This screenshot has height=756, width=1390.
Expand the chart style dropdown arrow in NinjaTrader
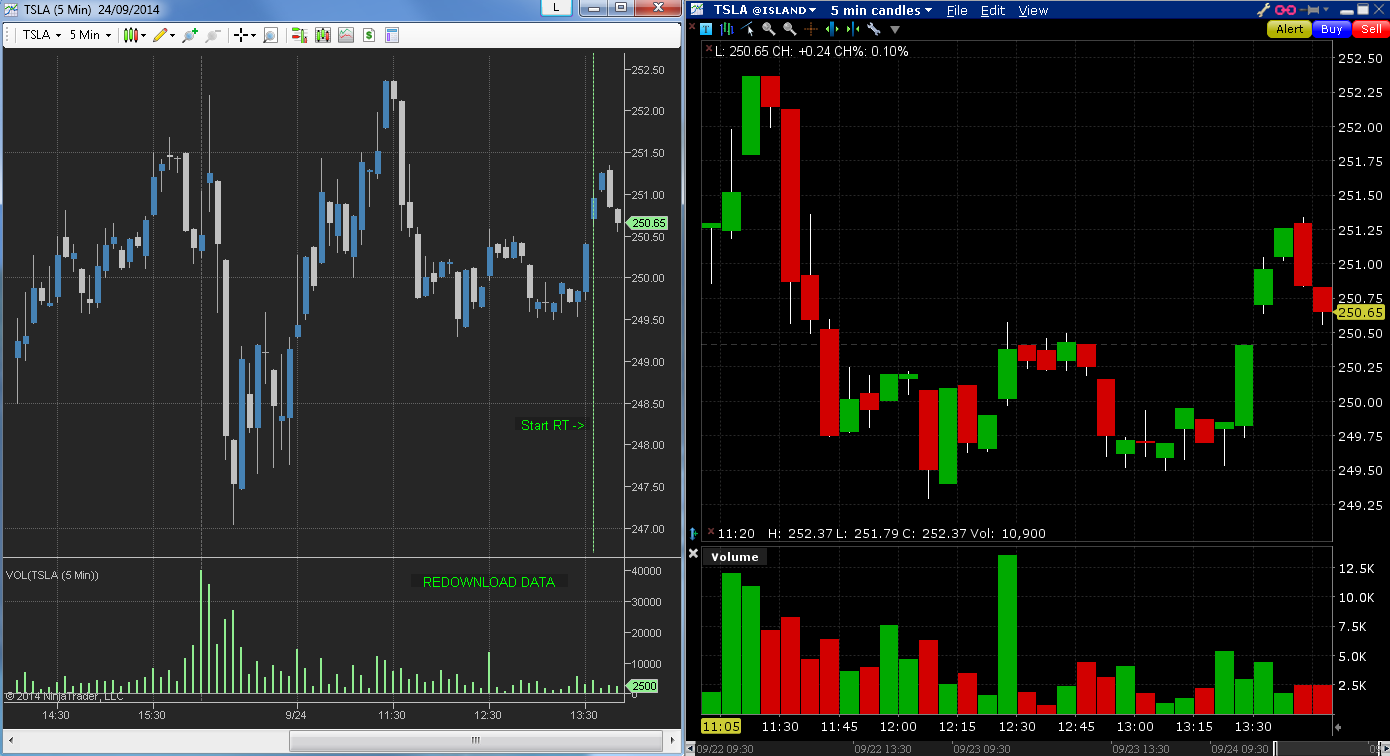(144, 35)
